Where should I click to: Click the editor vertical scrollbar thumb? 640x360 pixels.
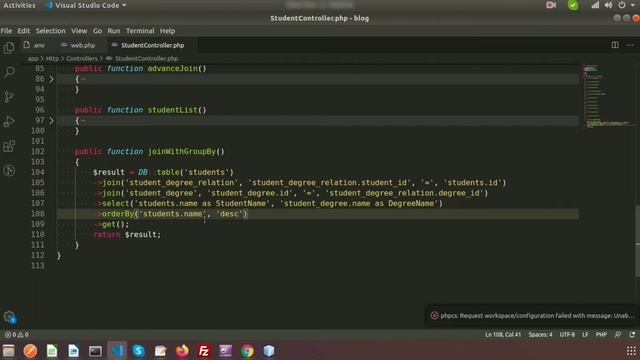(637, 242)
